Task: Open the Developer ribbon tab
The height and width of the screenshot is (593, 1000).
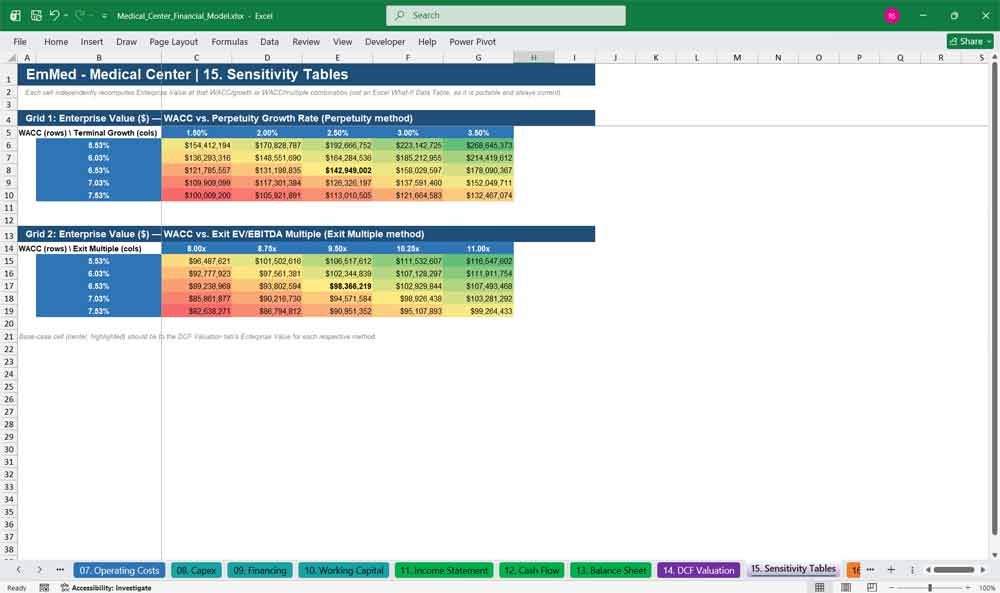Action: [x=385, y=41]
